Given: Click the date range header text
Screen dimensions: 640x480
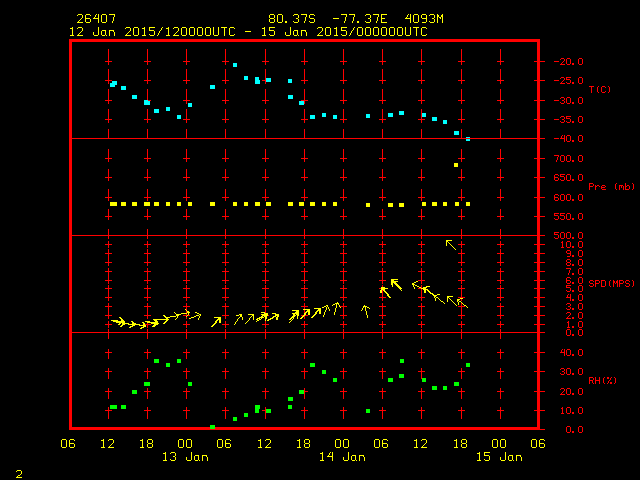Looking at the screenshot, I should pos(248,32).
